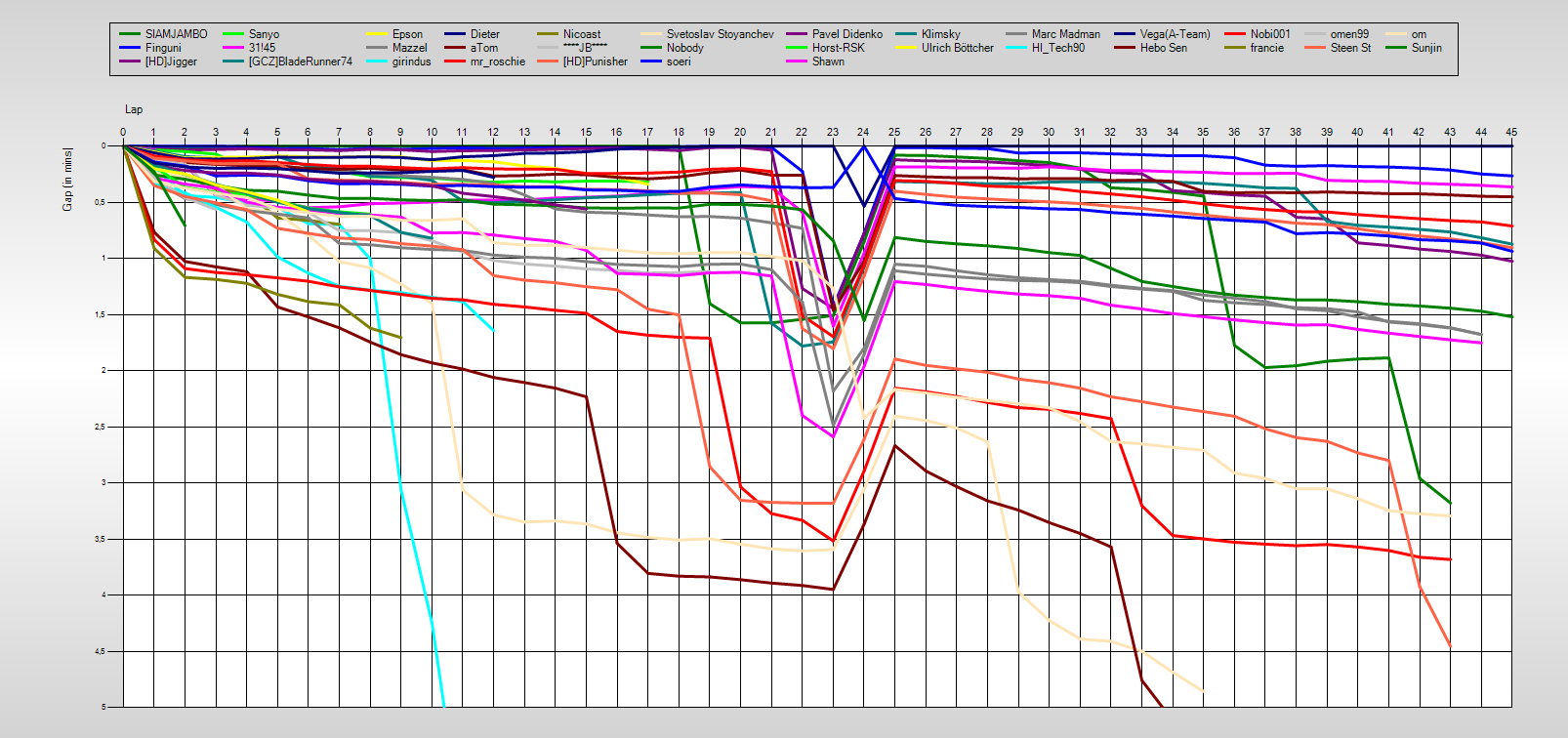Click the "Gap [in mins]" axis title

[67, 180]
